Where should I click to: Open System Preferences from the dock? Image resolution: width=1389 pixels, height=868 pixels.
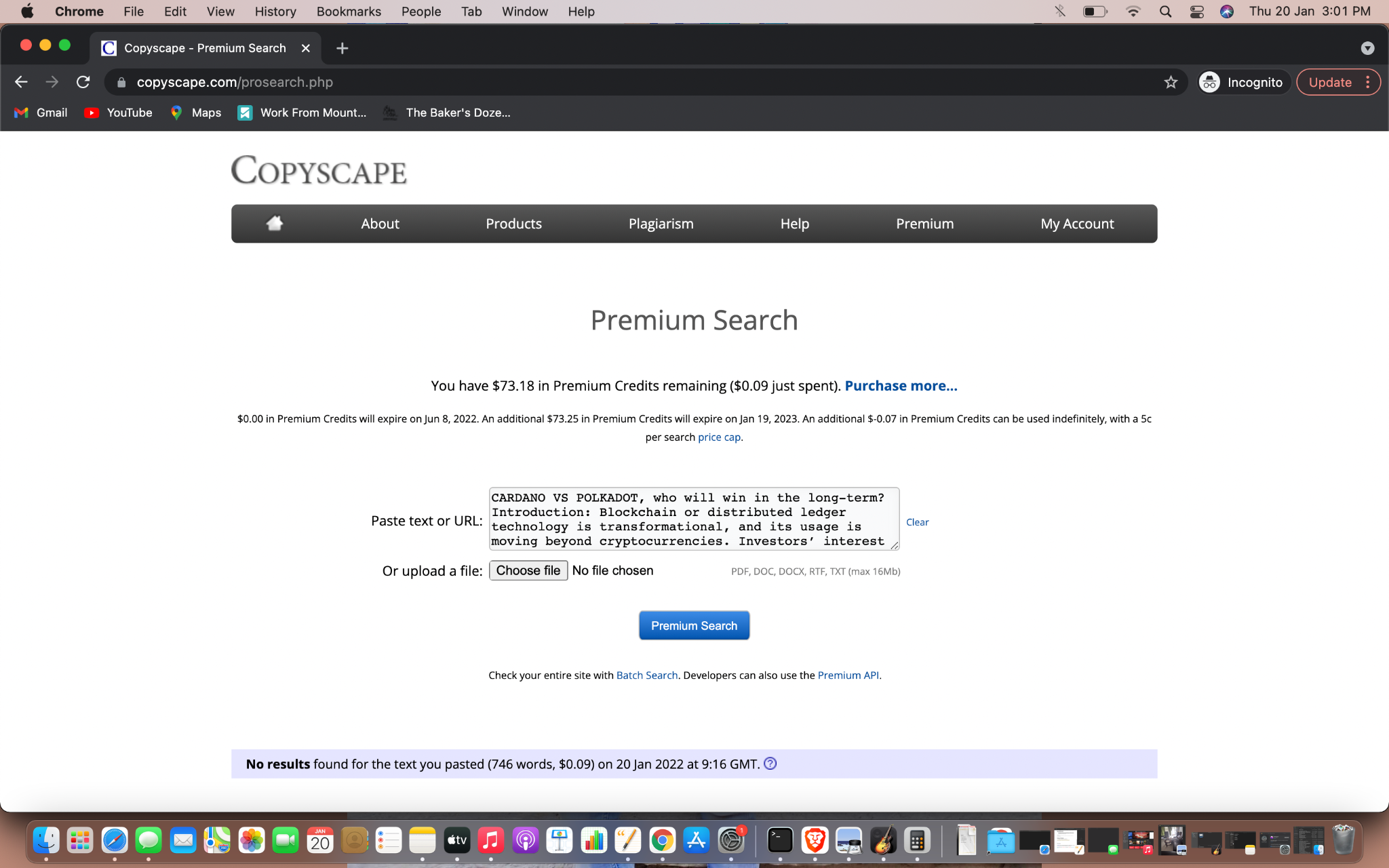click(x=731, y=841)
